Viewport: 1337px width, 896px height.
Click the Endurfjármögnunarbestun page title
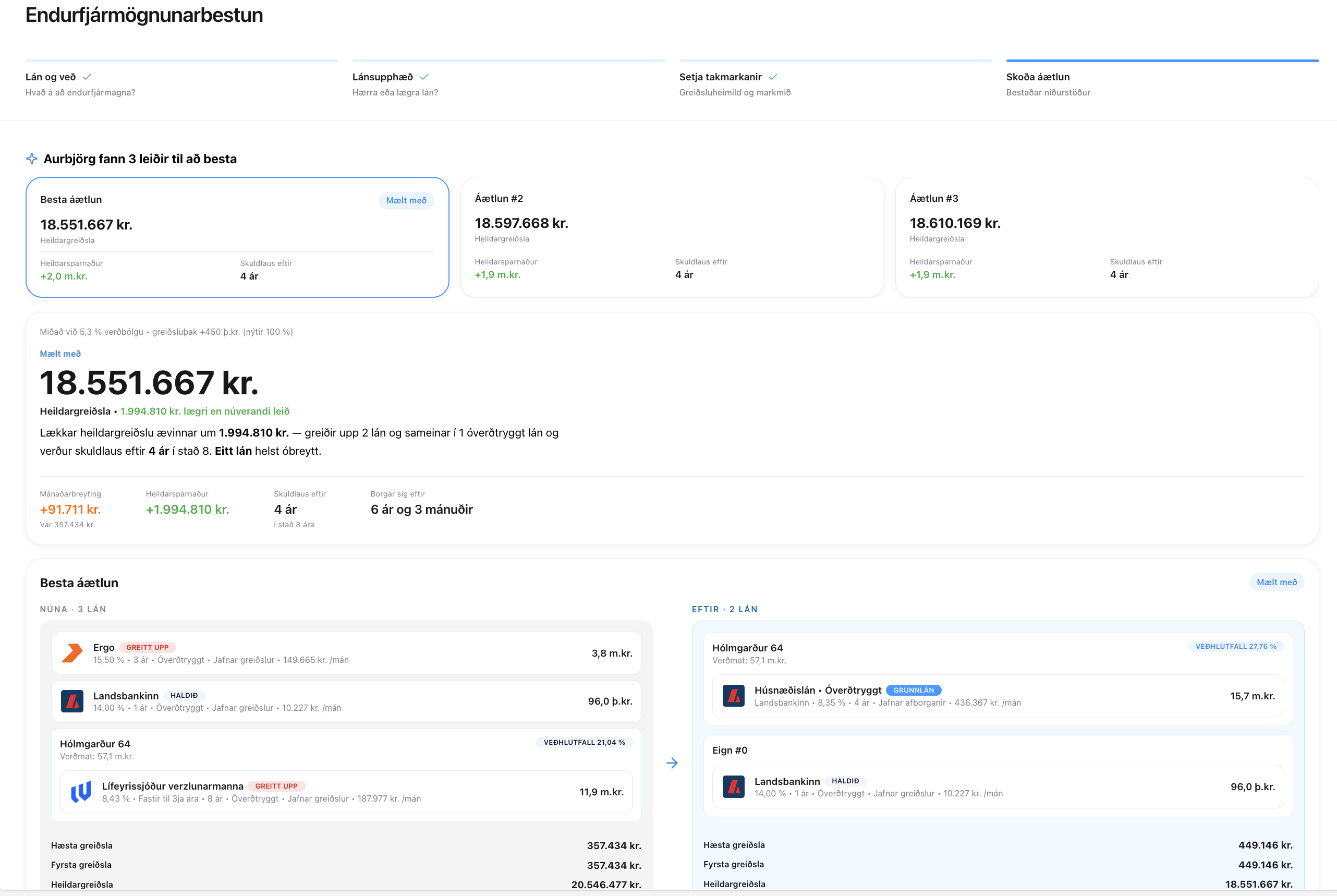click(144, 15)
